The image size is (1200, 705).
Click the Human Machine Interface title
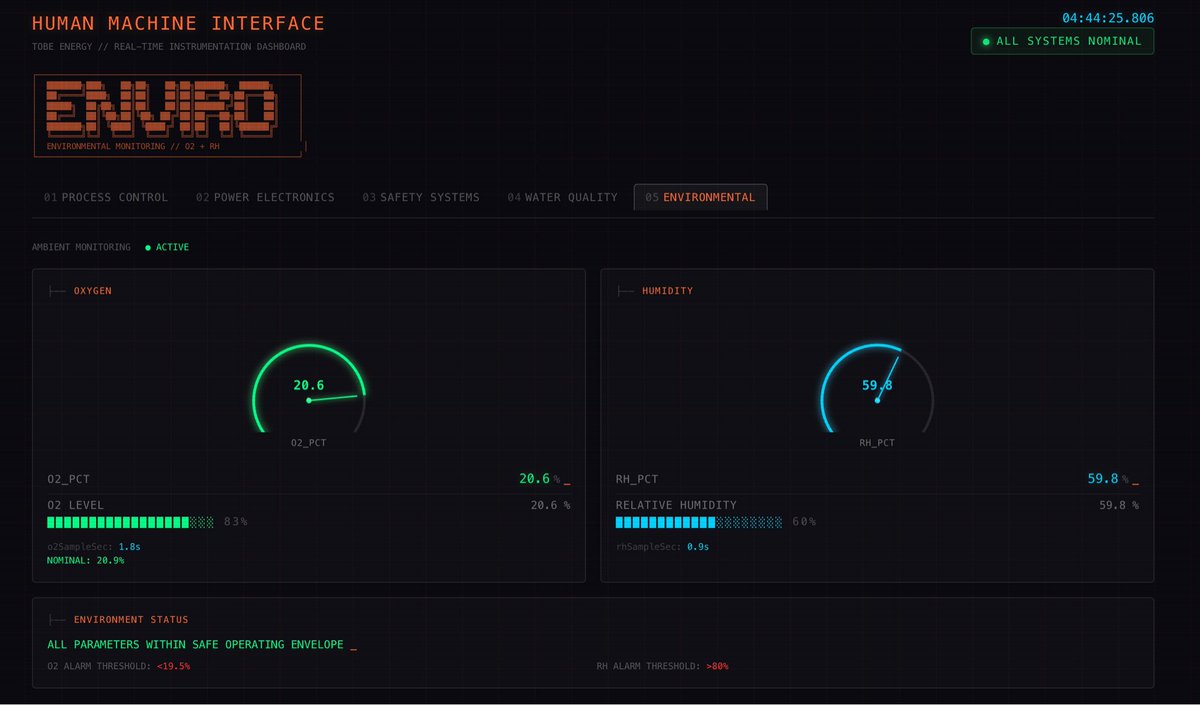tap(179, 23)
